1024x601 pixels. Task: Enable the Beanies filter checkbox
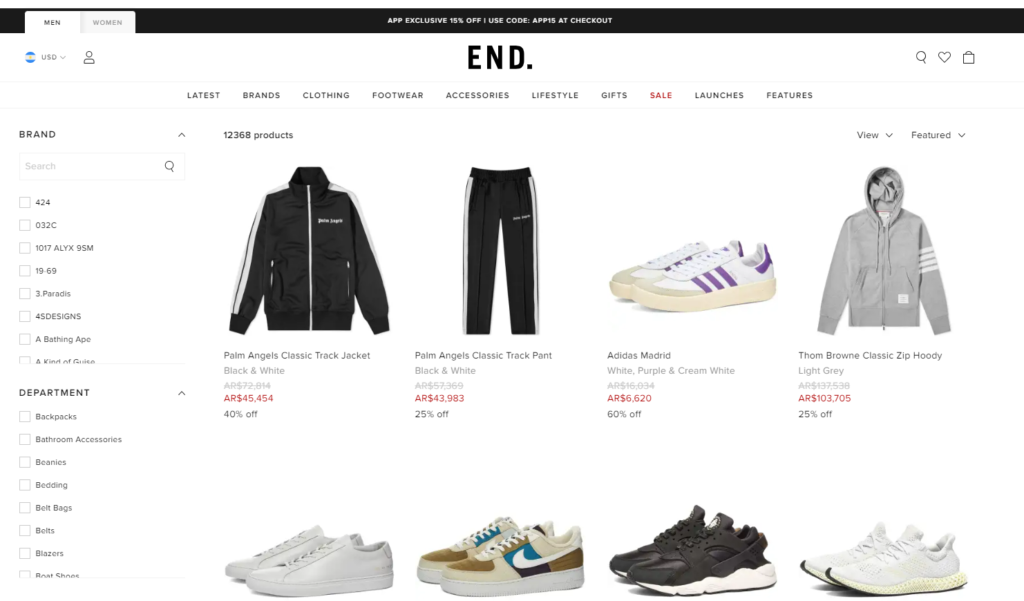(x=25, y=463)
